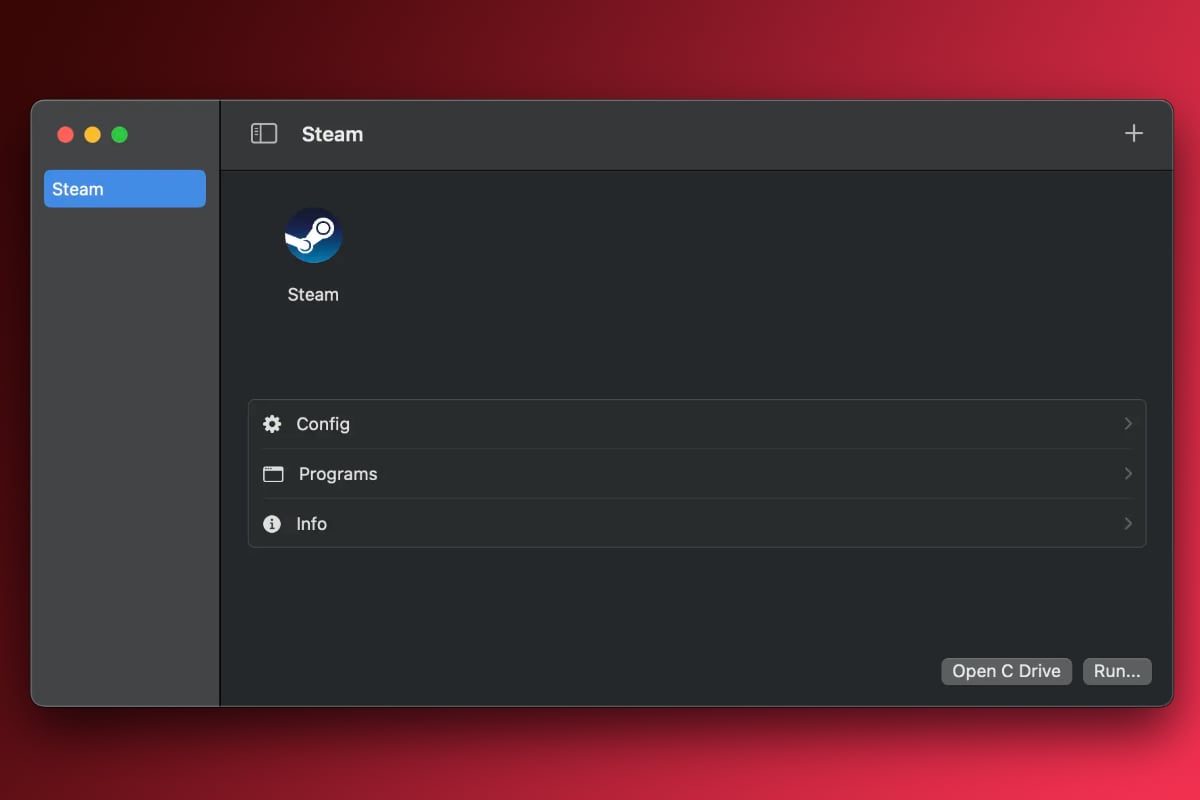This screenshot has width=1200, height=800.
Task: Maximize the window with green button
Action: (x=120, y=134)
